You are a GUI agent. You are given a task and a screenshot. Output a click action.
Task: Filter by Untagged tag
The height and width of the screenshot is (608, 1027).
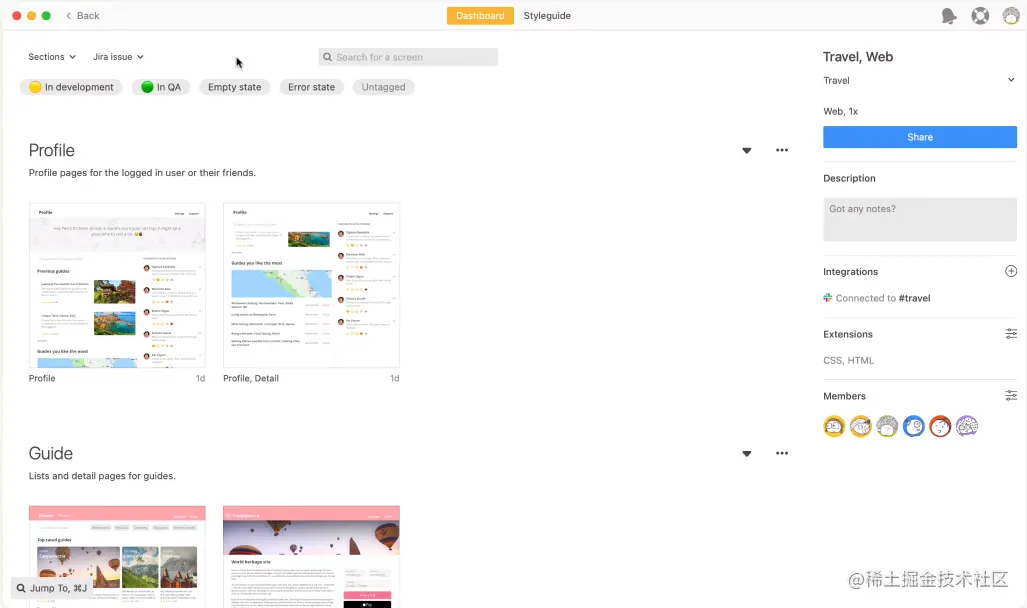[x=383, y=87]
